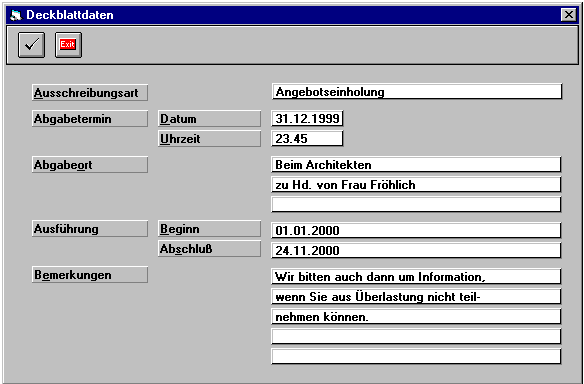The height and width of the screenshot is (384, 584).
Task: Click the Ausschreibungsart label
Action: (90, 92)
